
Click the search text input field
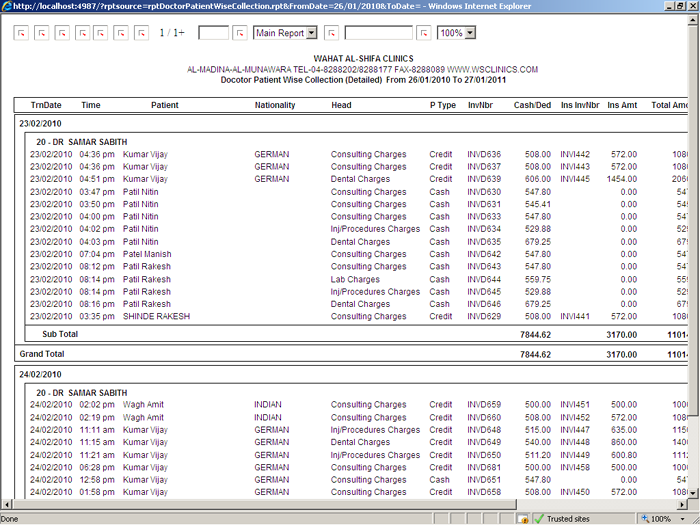379,33
